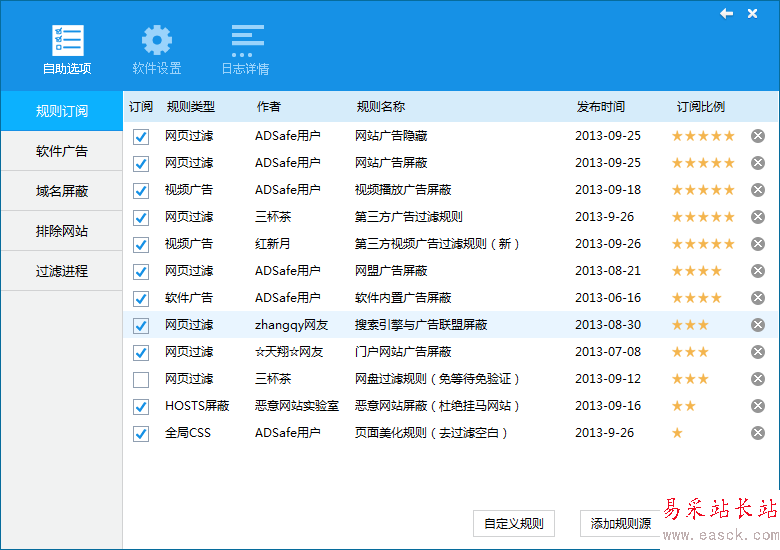Sort by 规则类型 column header

(x=191, y=106)
